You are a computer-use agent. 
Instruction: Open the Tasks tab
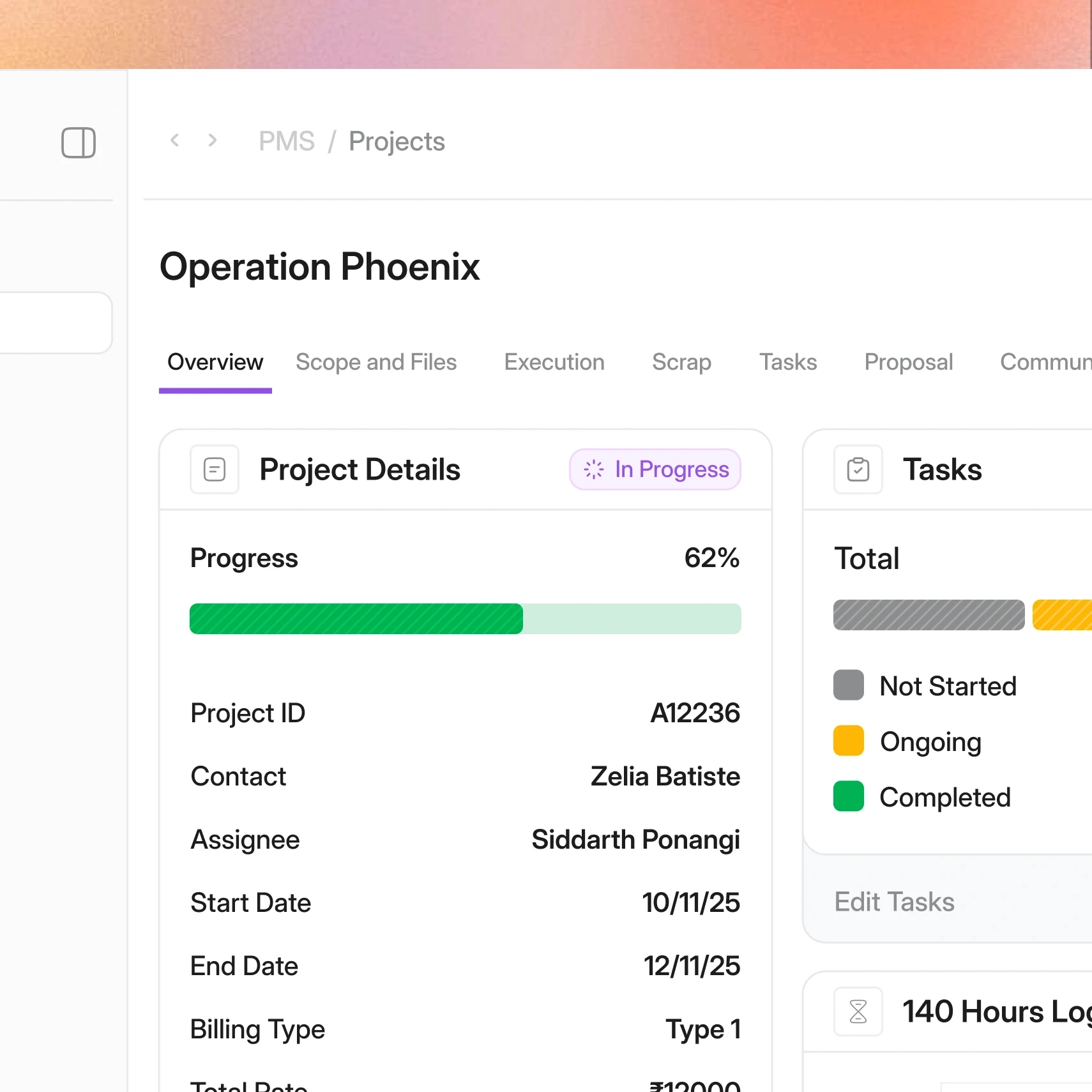(788, 362)
